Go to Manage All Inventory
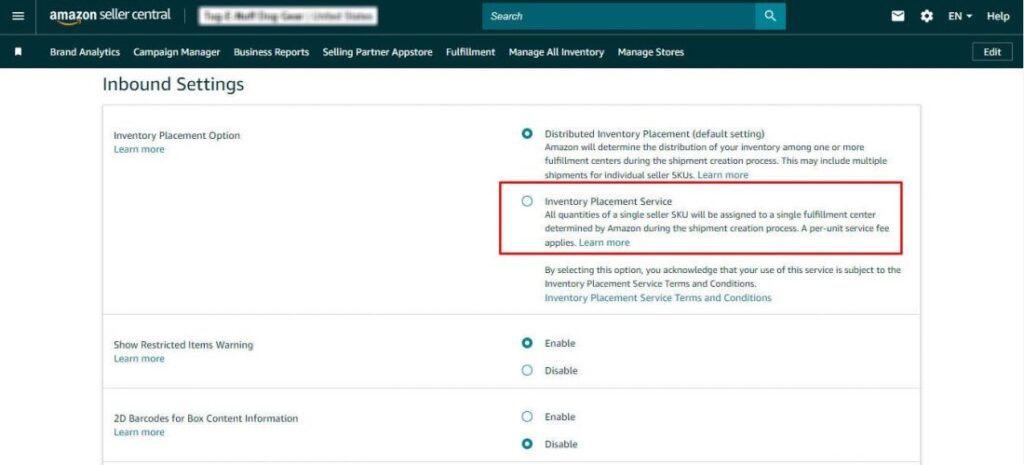This screenshot has height=465, width=1024. pos(556,52)
